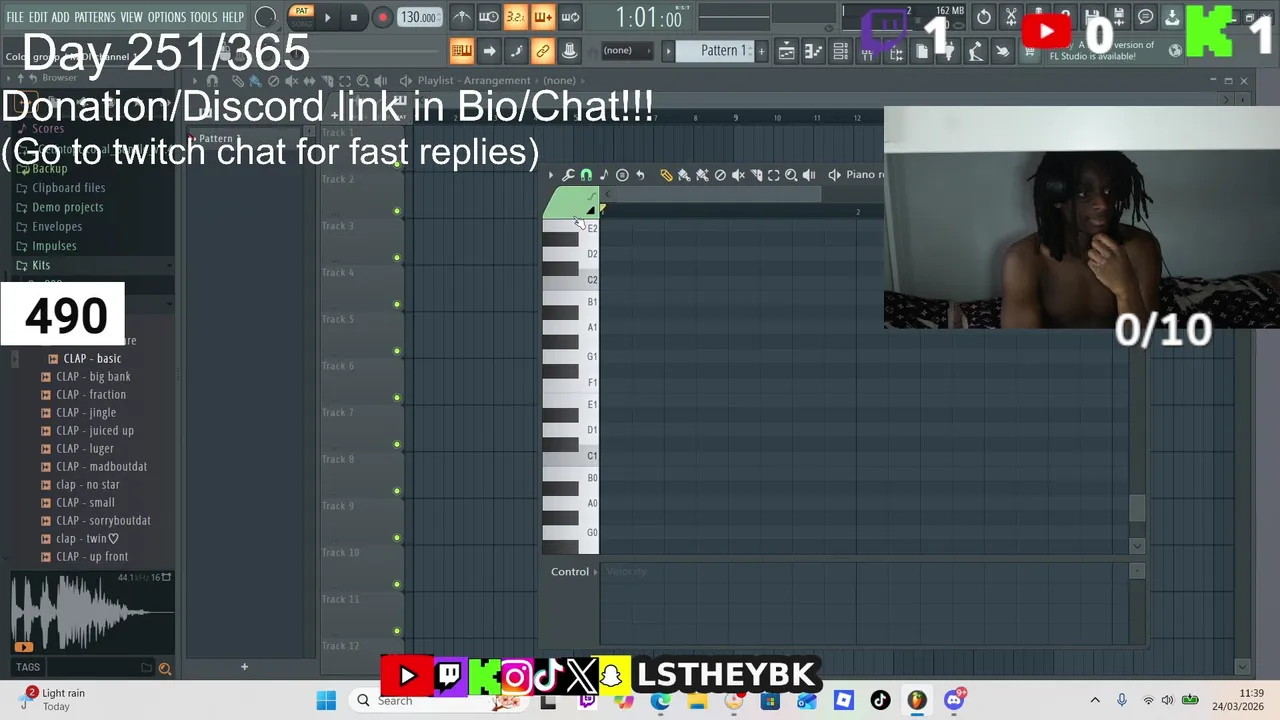Toggle loop recording button
The width and height of the screenshot is (1280, 720).
570,17
